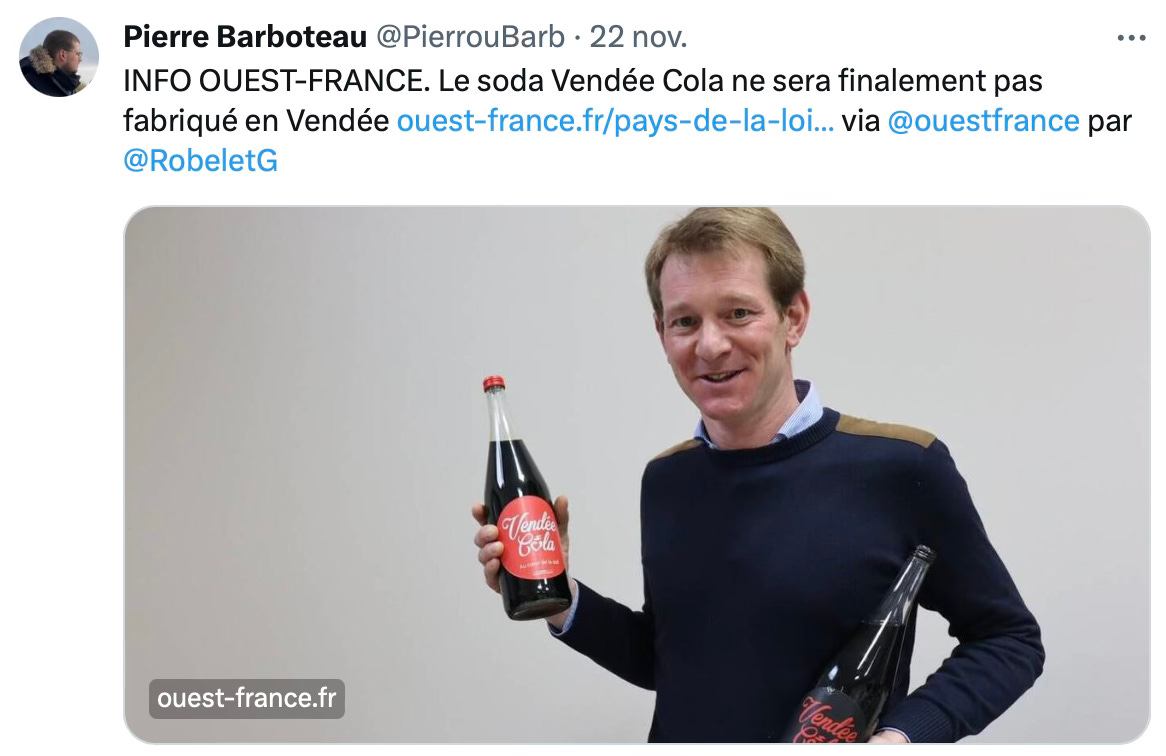Screen dimensions: 1166x756
Task: Click the man's face in the photo
Action: [725, 327]
